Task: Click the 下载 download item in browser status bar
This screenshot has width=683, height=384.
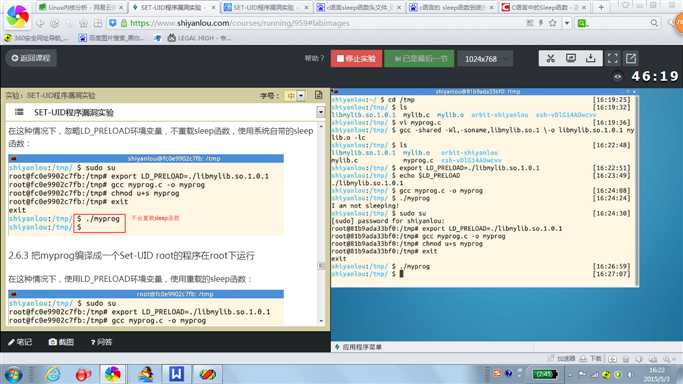Action: click(x=591, y=359)
